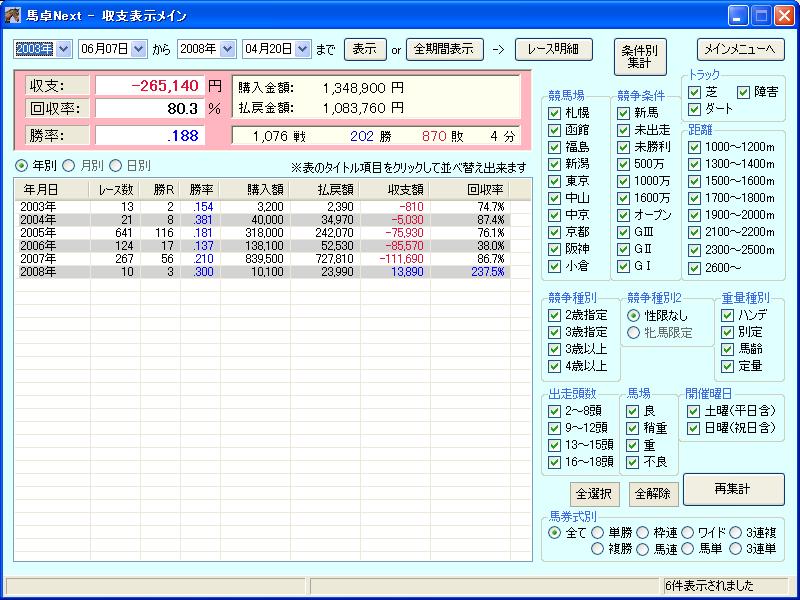The width and height of the screenshot is (800, 600).
Task: Click 全解除 to clear all filters
Action: (651, 494)
